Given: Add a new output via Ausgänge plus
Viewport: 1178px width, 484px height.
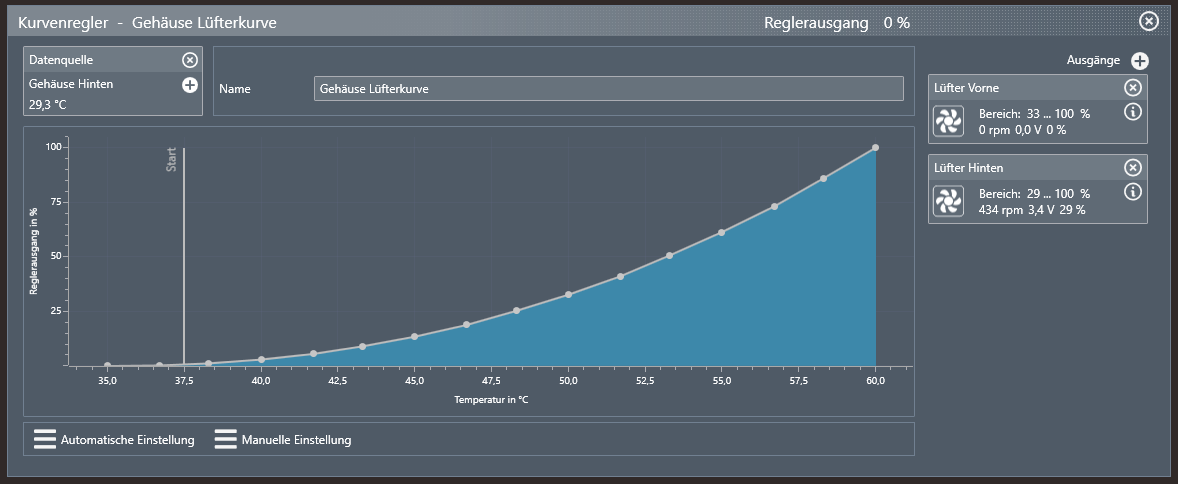Looking at the screenshot, I should tap(1140, 61).
